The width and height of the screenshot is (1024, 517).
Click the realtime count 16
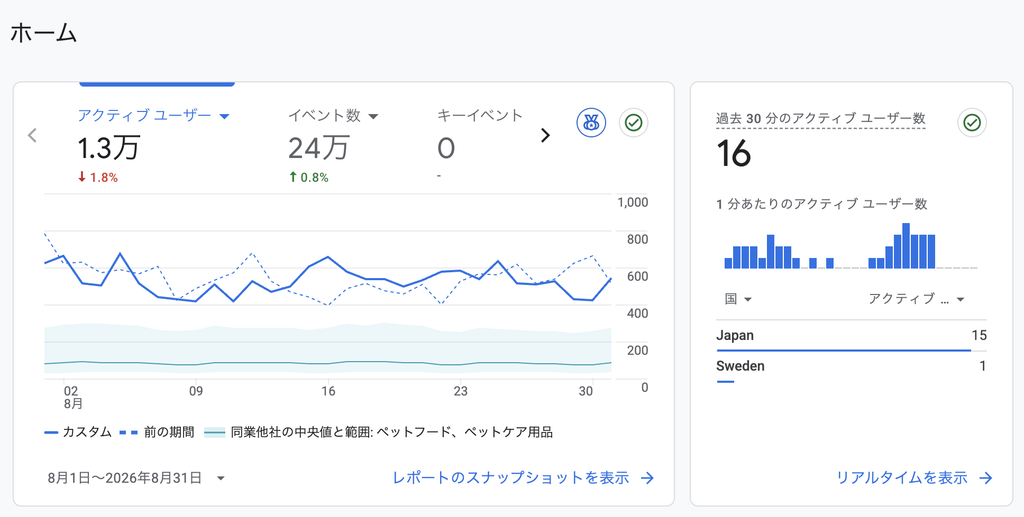tap(733, 154)
